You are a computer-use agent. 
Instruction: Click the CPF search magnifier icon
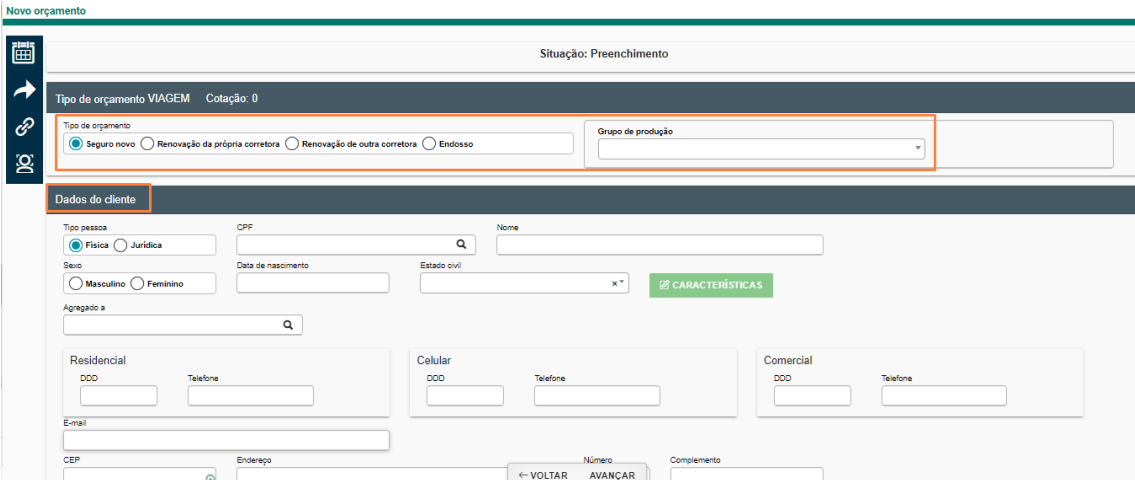[460, 243]
